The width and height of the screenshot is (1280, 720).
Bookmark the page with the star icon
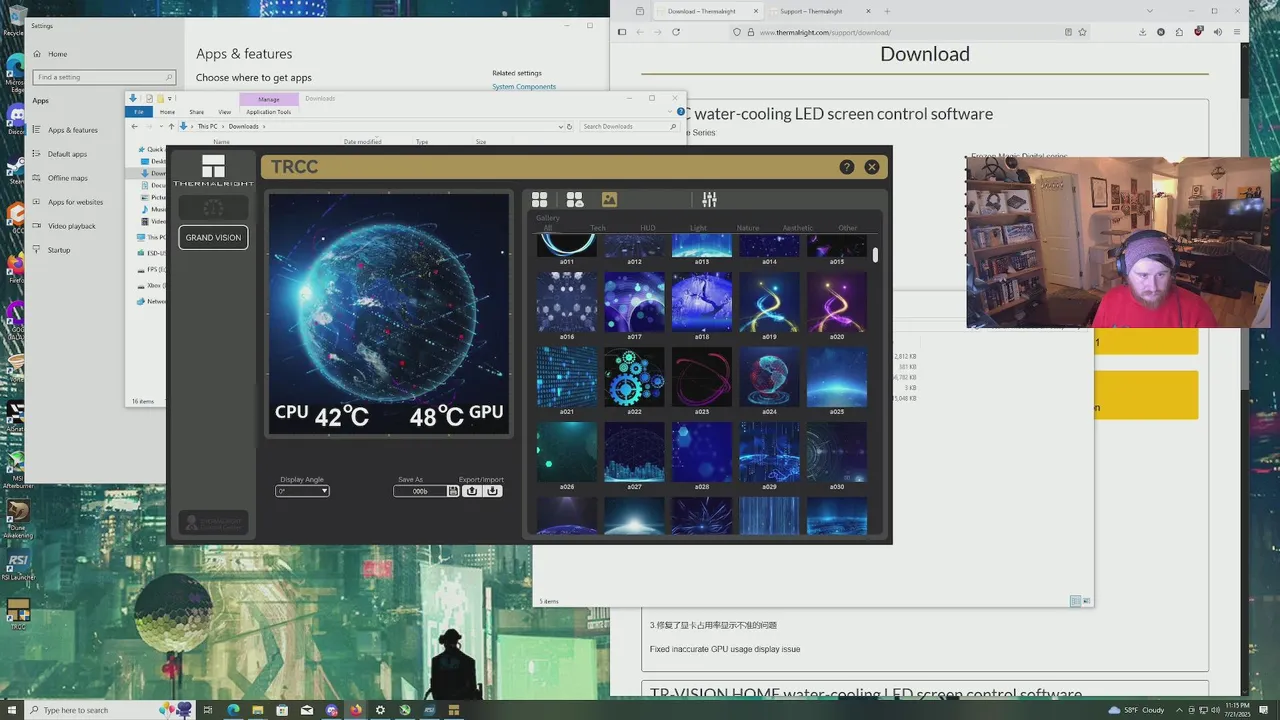tap(1082, 32)
